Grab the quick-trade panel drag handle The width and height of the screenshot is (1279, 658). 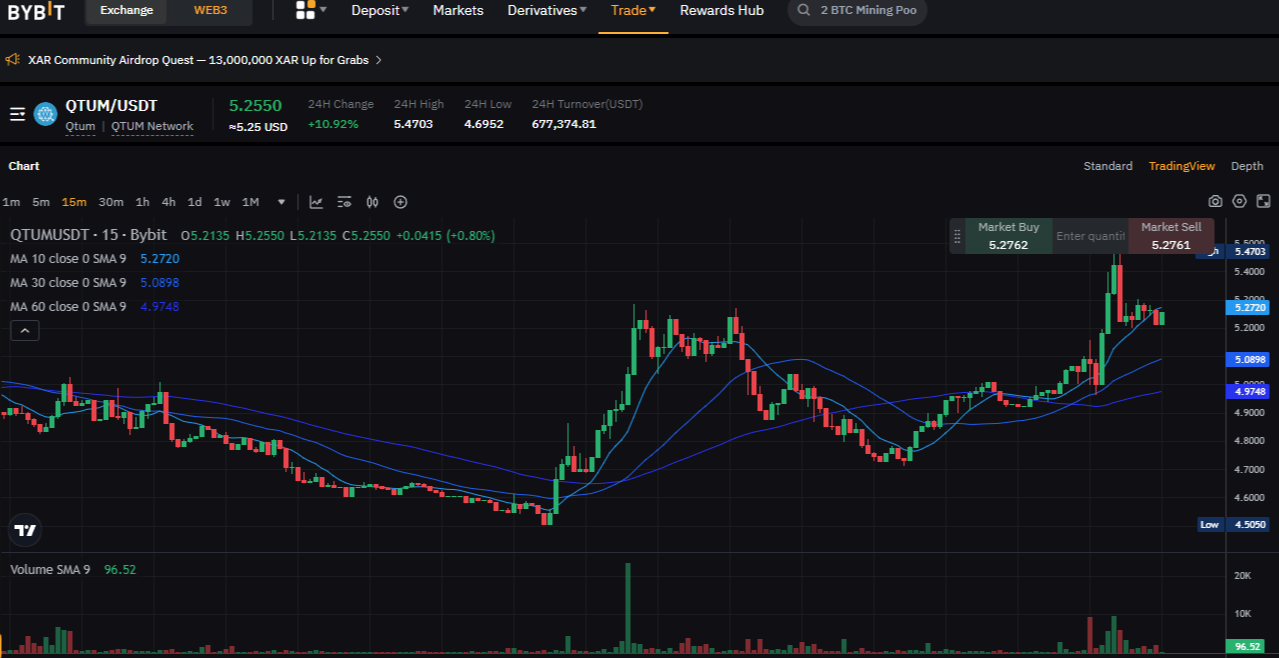[x=957, y=237]
